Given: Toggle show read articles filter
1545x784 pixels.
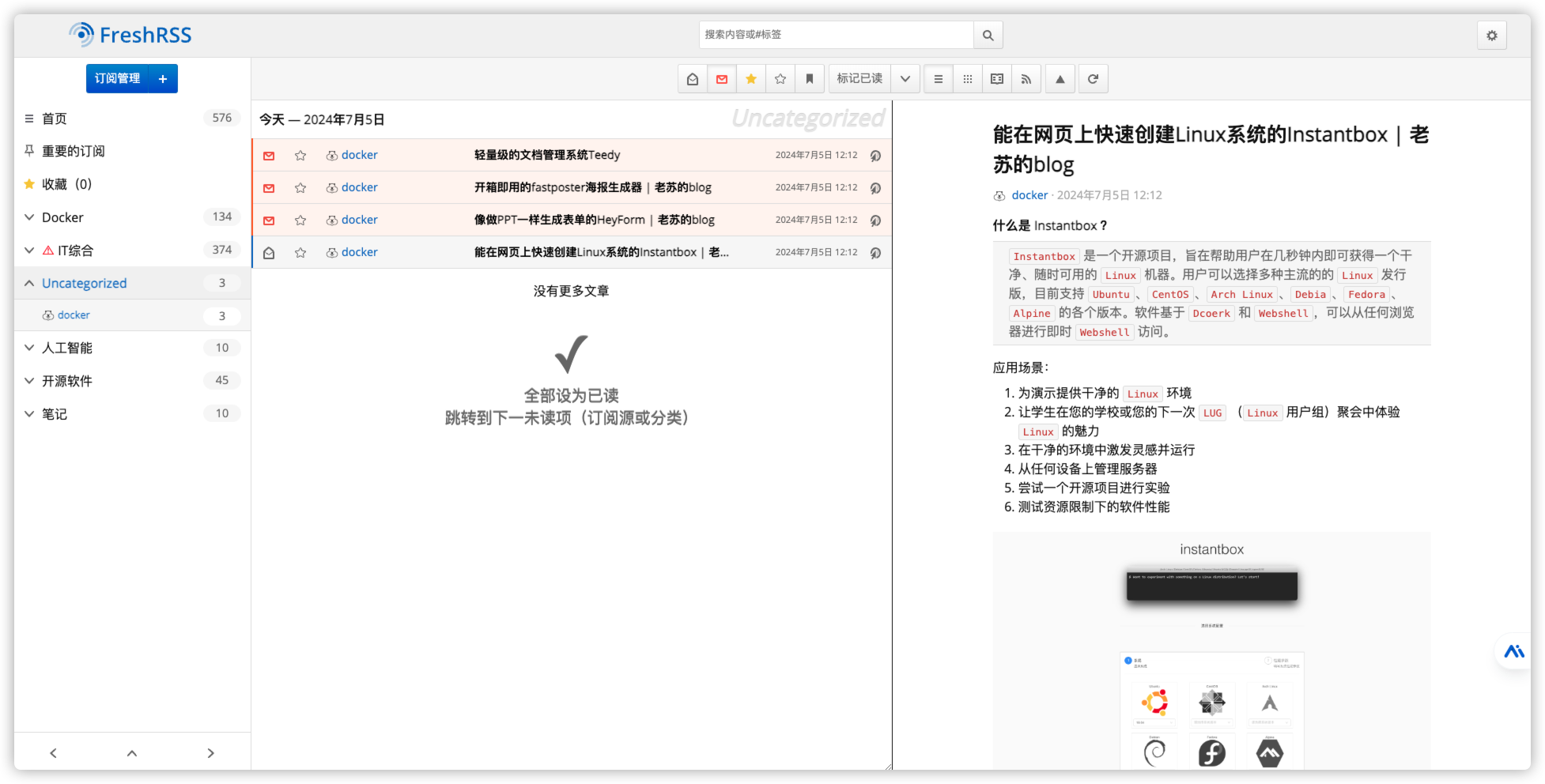Looking at the screenshot, I should tap(692, 78).
